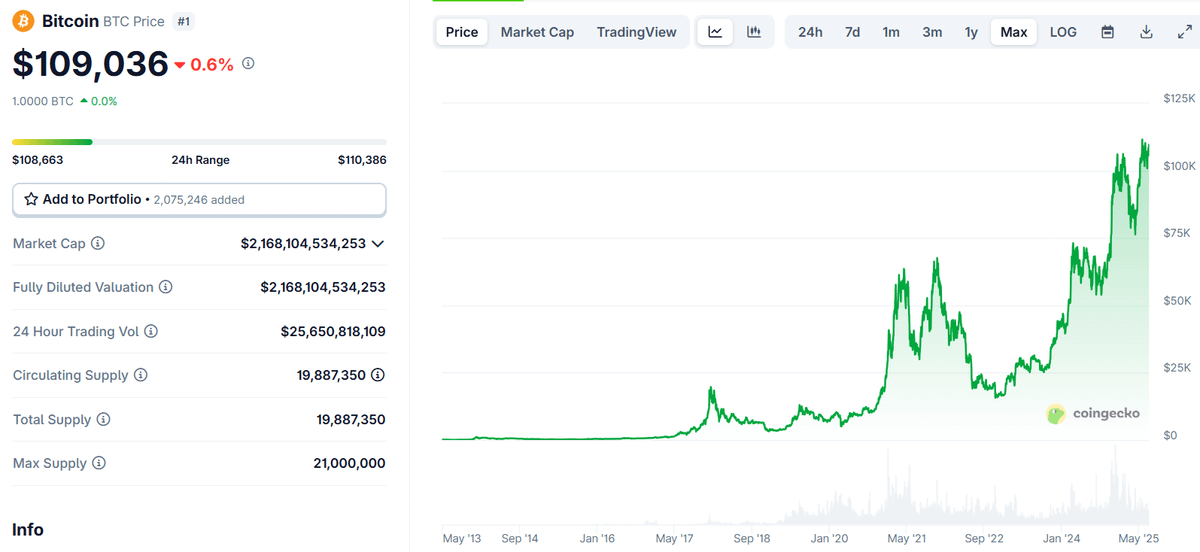Download chart data icon
Image resolution: width=1200 pixels, height=552 pixels.
(1146, 32)
